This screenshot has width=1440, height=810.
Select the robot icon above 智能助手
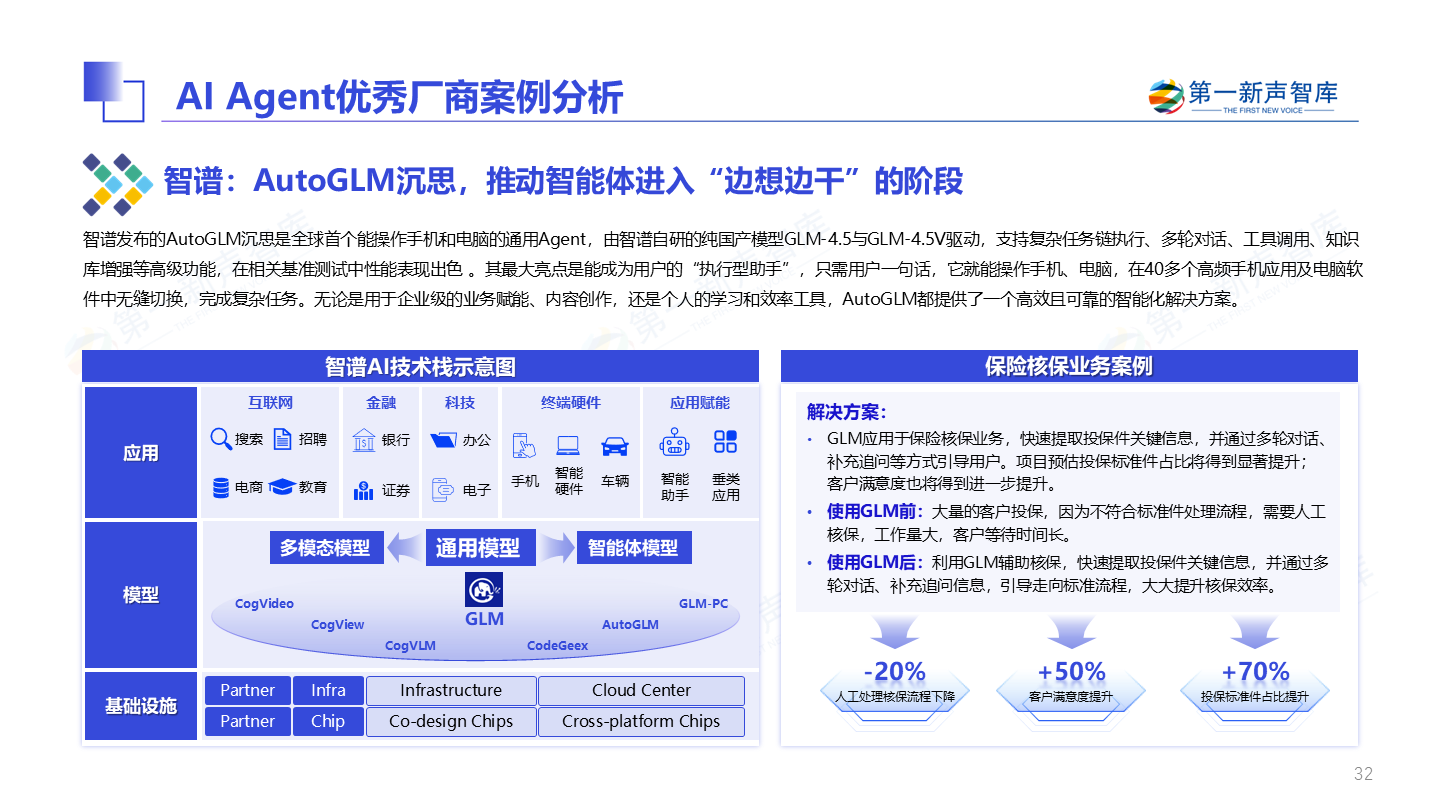675,443
